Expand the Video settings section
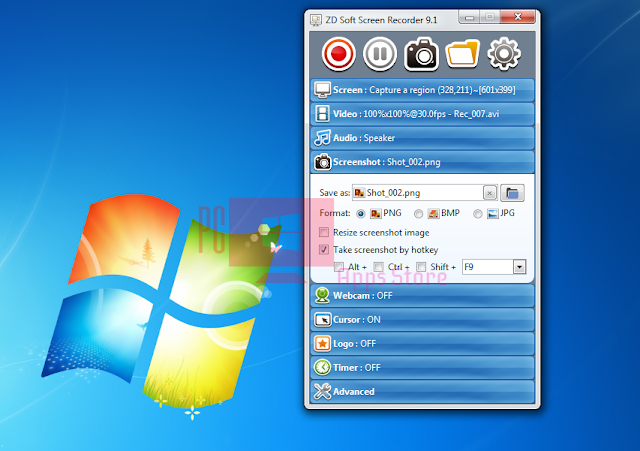Screen dimensions: 640x451 click(x=422, y=114)
